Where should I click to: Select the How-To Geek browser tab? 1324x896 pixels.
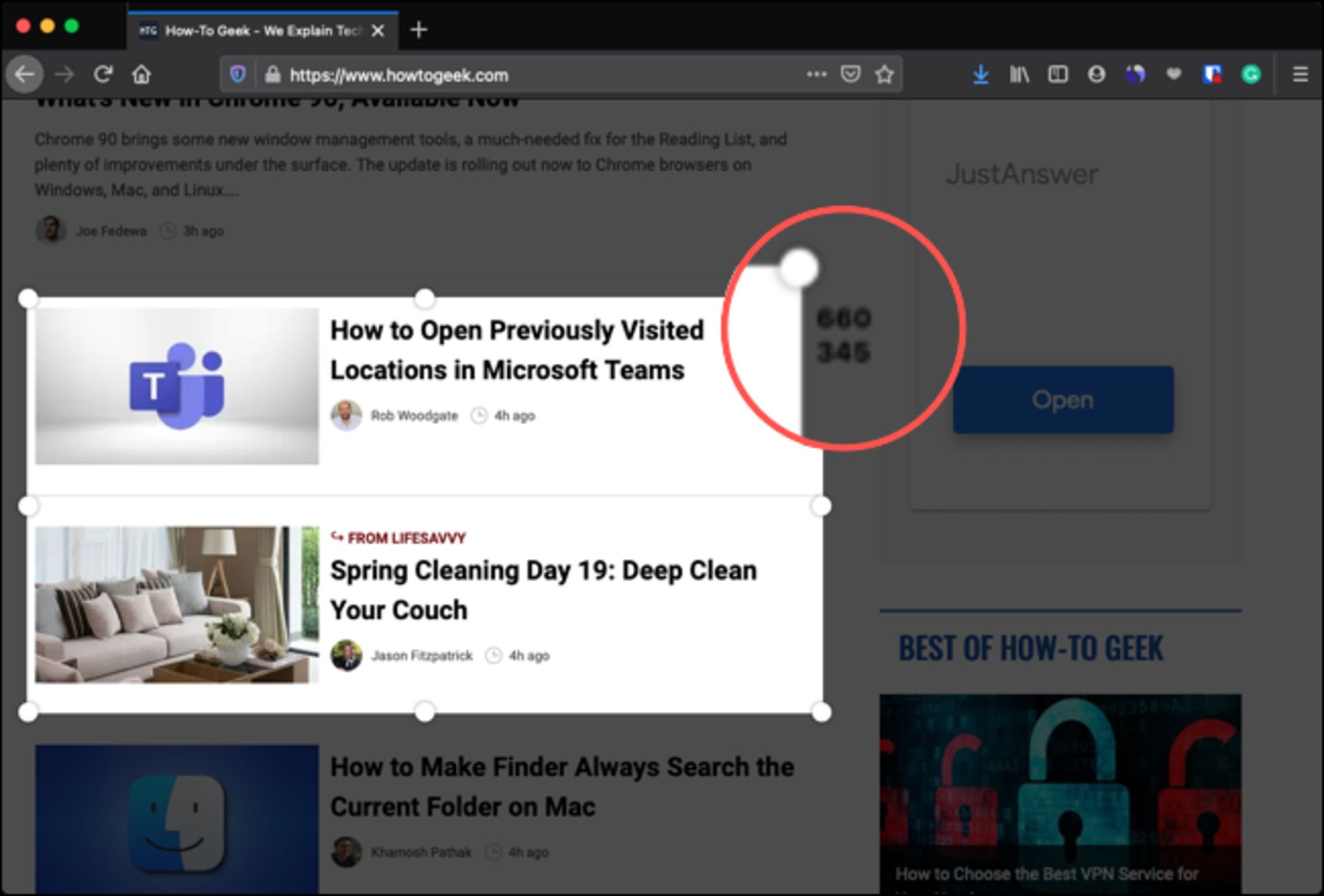pos(262,30)
